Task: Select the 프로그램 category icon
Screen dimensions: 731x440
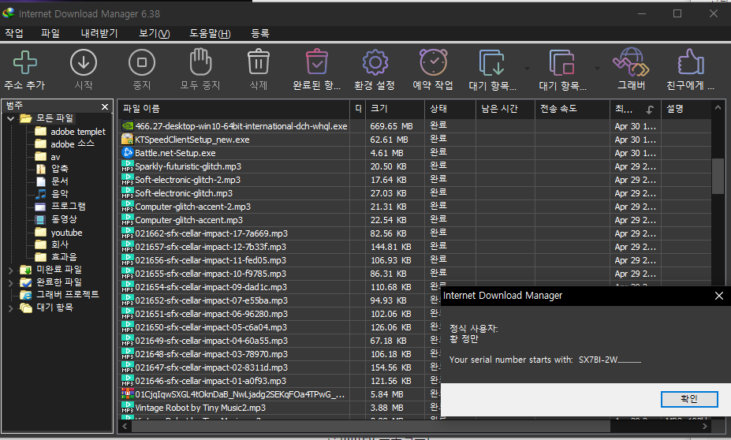Action: click(41, 206)
